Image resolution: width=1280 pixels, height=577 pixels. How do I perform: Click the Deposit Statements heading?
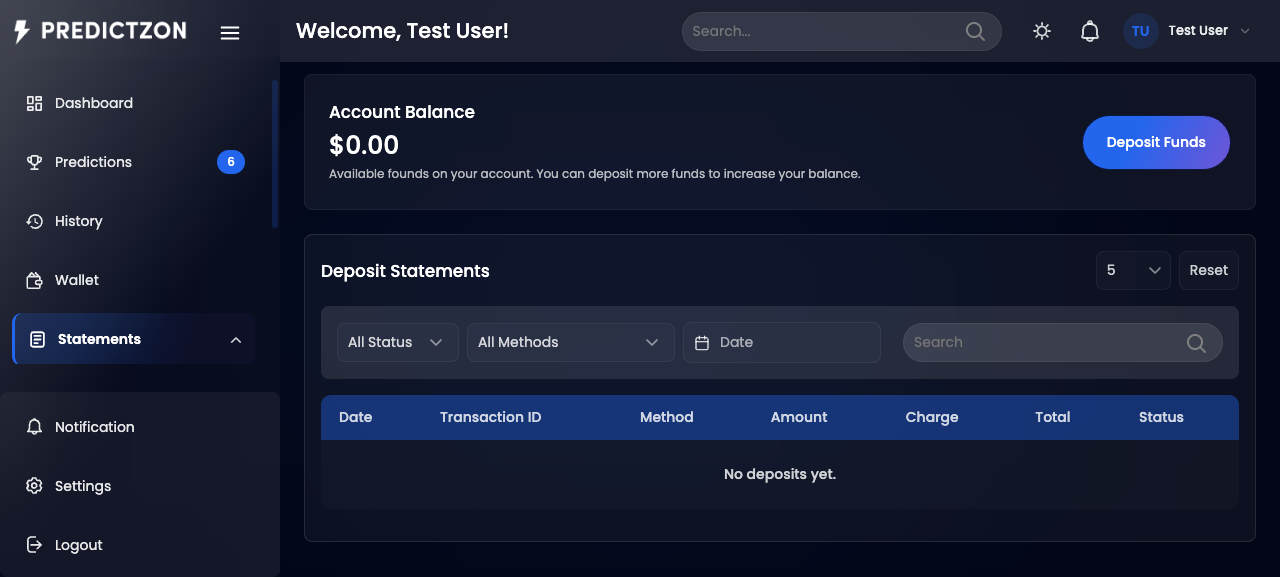[405, 271]
